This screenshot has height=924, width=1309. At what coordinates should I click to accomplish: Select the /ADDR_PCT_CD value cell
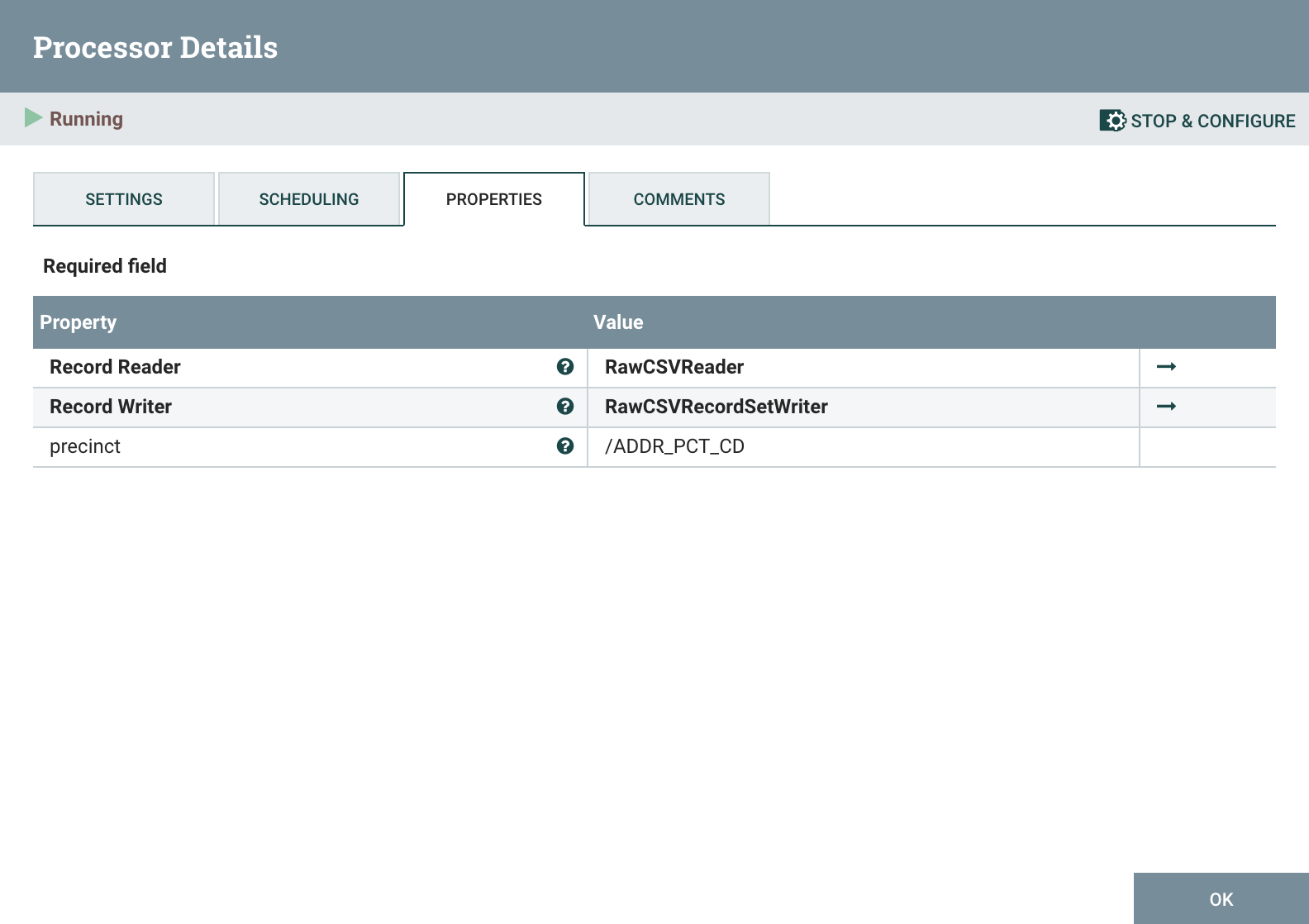click(x=864, y=447)
